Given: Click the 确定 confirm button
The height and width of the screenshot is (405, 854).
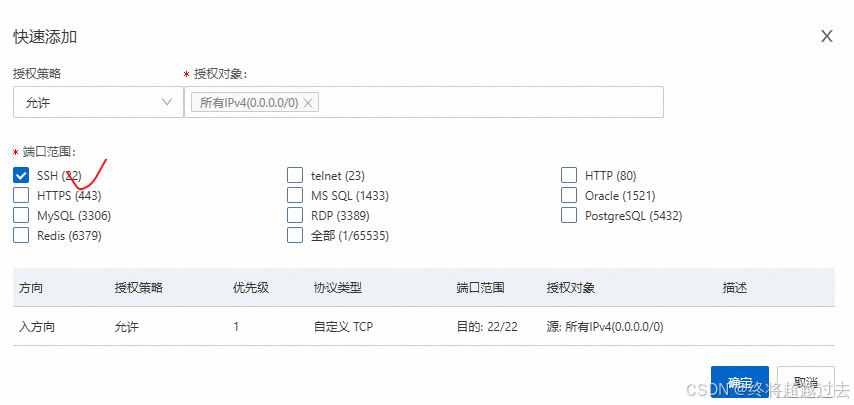Looking at the screenshot, I should click(x=740, y=383).
